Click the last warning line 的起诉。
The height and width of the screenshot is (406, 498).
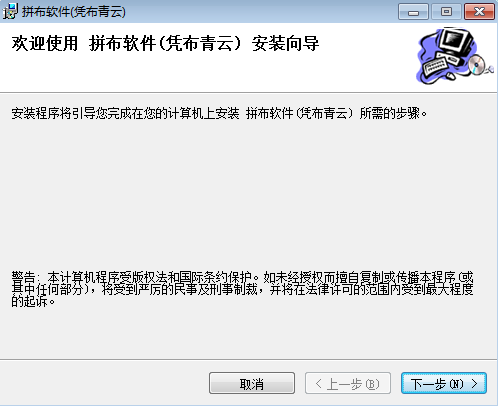point(33,302)
